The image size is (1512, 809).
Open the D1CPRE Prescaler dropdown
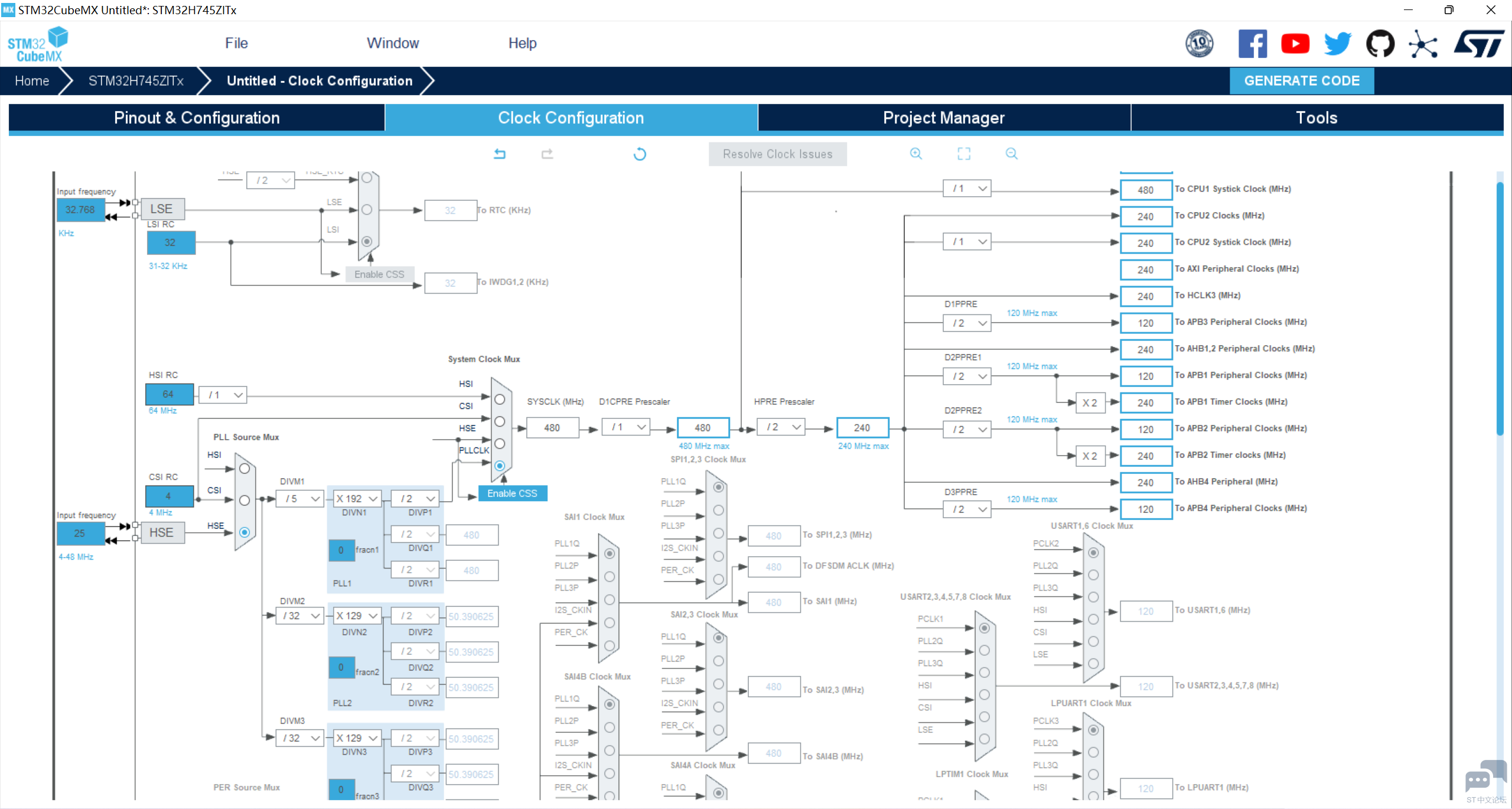626,427
